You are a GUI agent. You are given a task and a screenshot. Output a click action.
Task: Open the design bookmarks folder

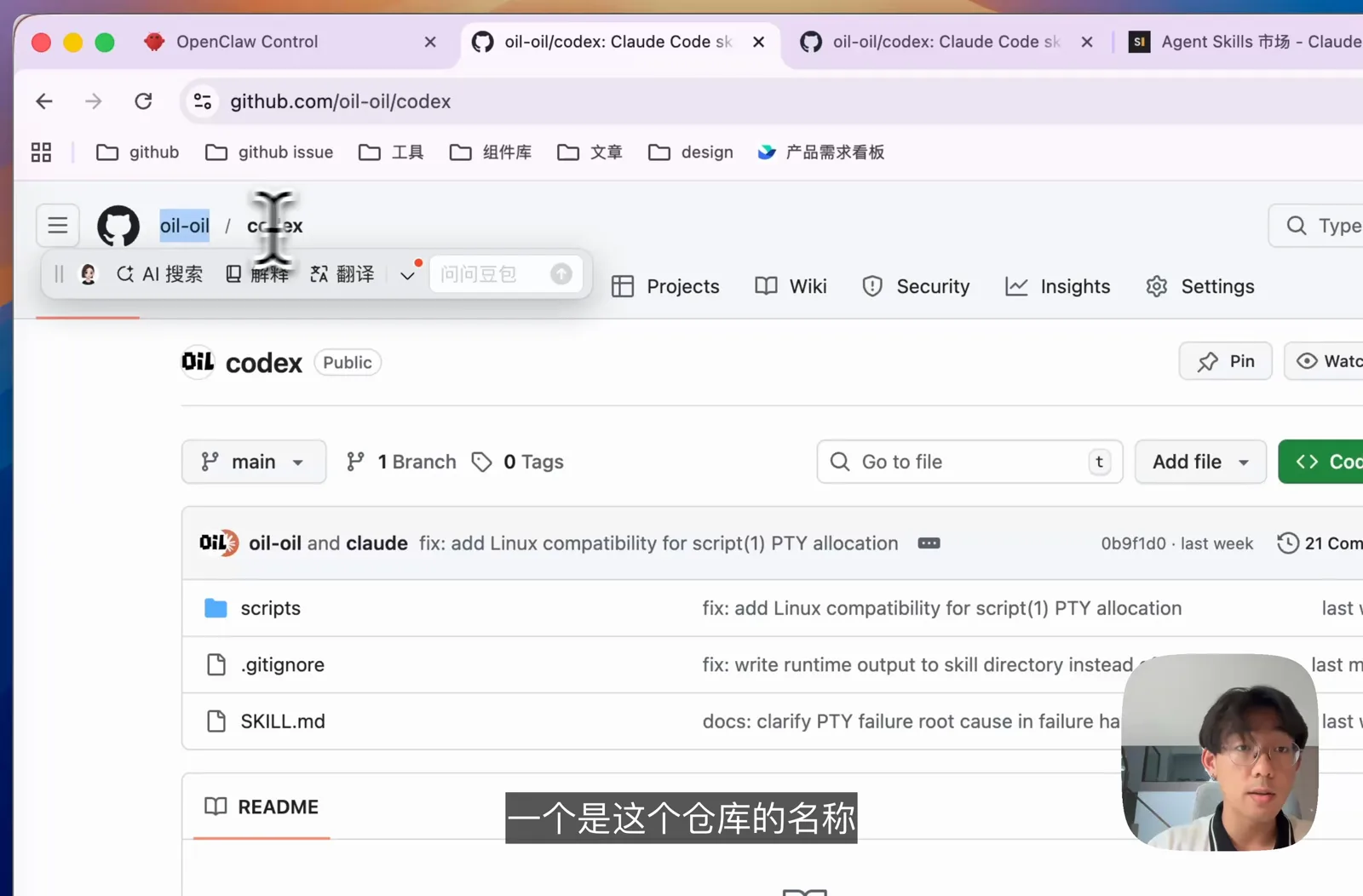click(691, 152)
